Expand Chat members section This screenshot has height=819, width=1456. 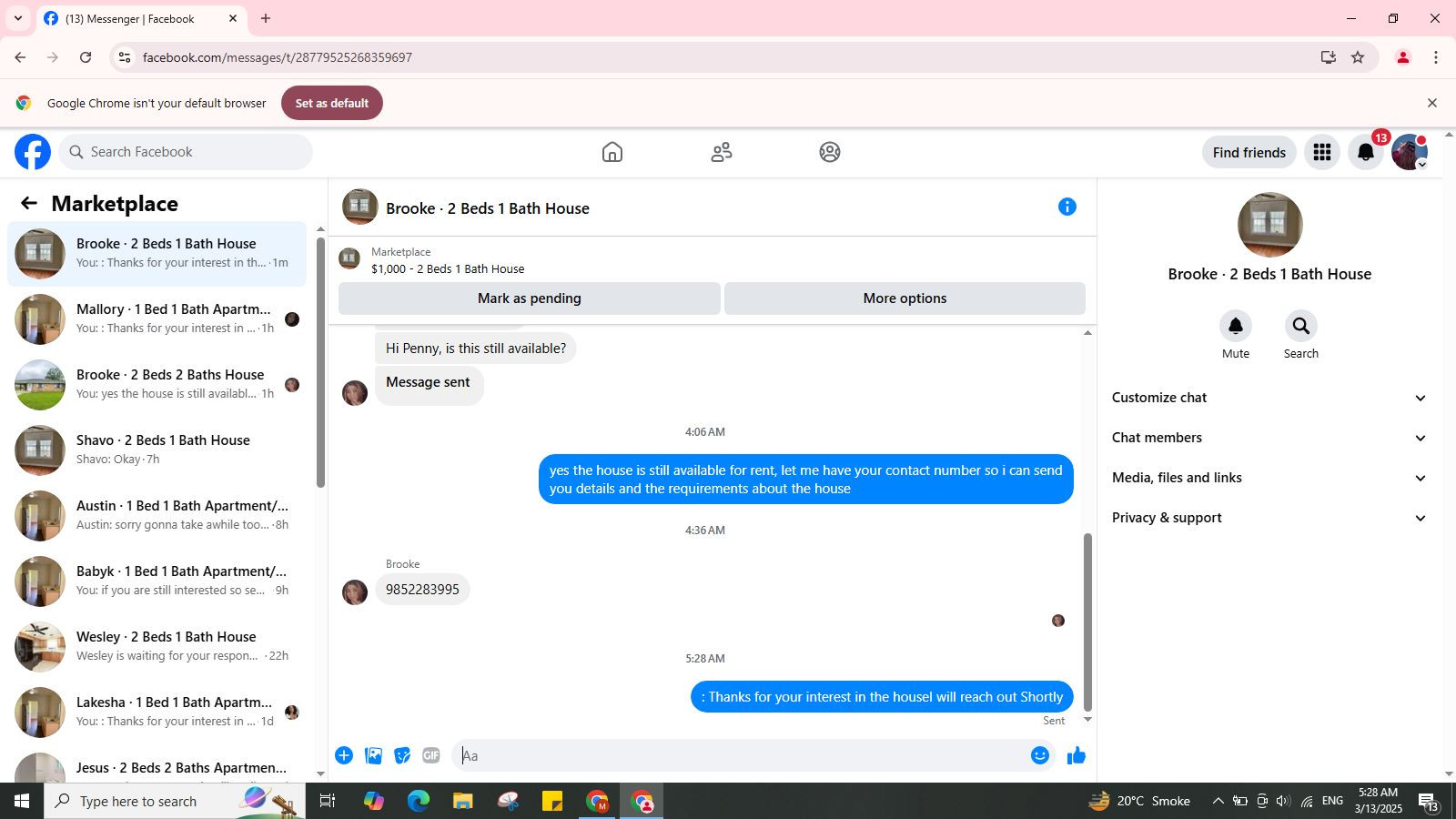[1269, 438]
